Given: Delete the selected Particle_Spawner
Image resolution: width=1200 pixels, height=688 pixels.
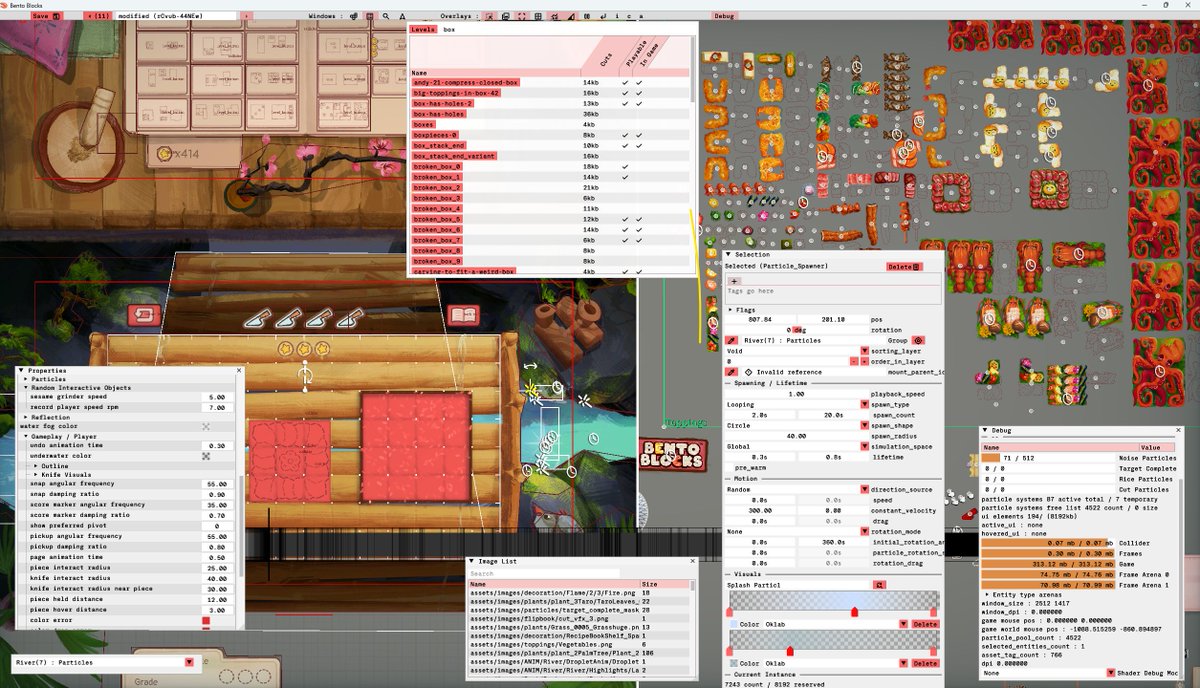Looking at the screenshot, I should click(x=904, y=267).
